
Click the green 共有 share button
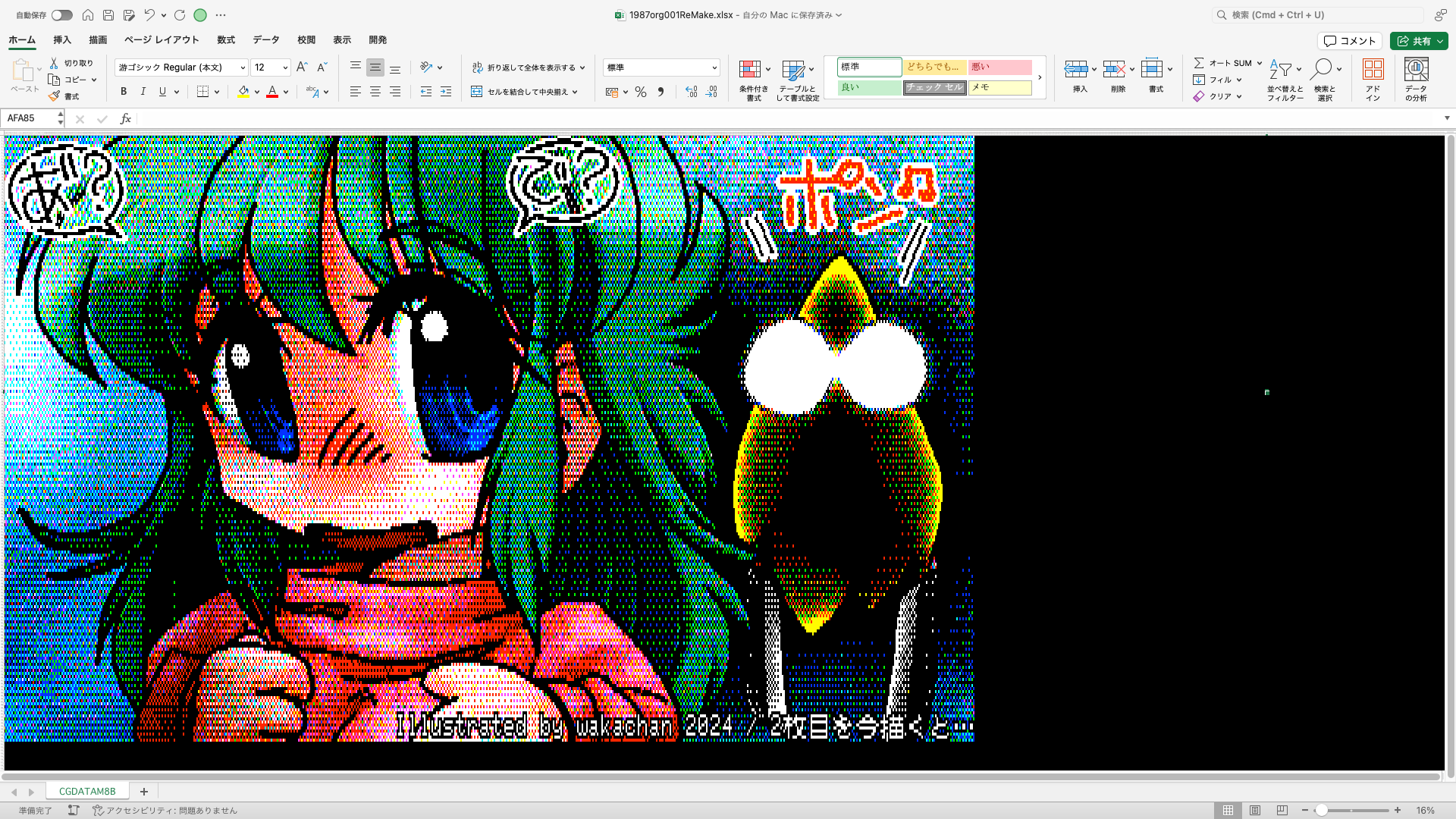point(1419,41)
